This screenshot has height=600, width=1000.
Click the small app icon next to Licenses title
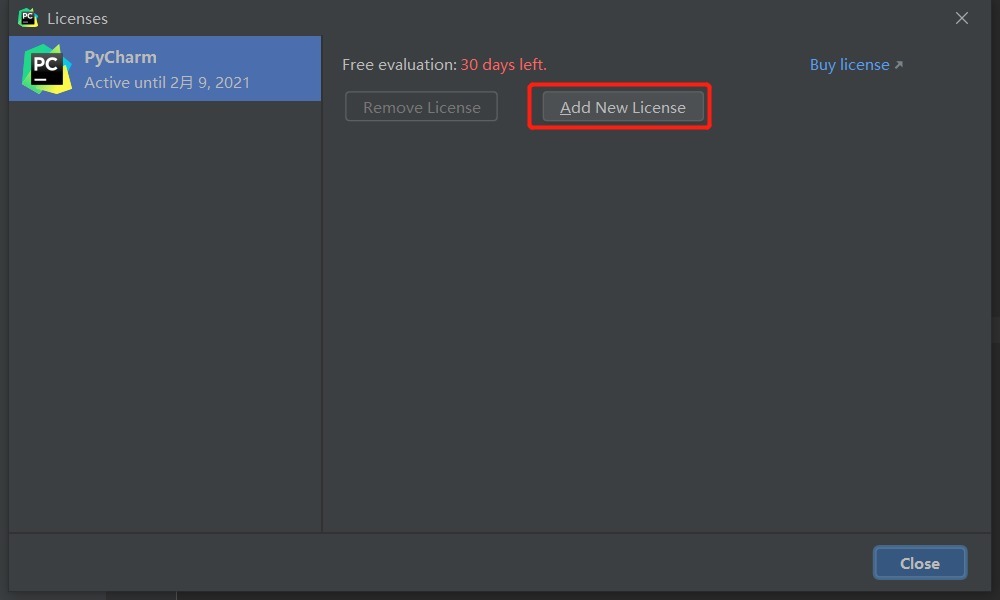(x=27, y=17)
